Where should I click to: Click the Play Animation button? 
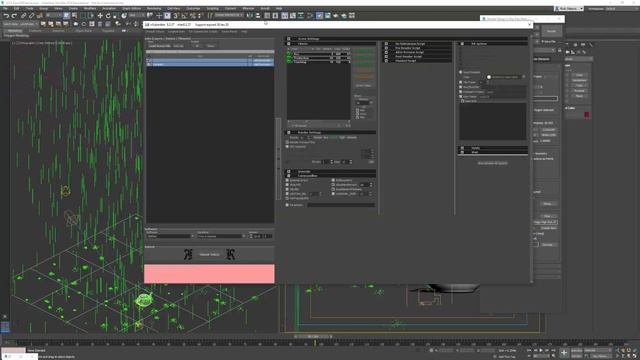[541, 350]
